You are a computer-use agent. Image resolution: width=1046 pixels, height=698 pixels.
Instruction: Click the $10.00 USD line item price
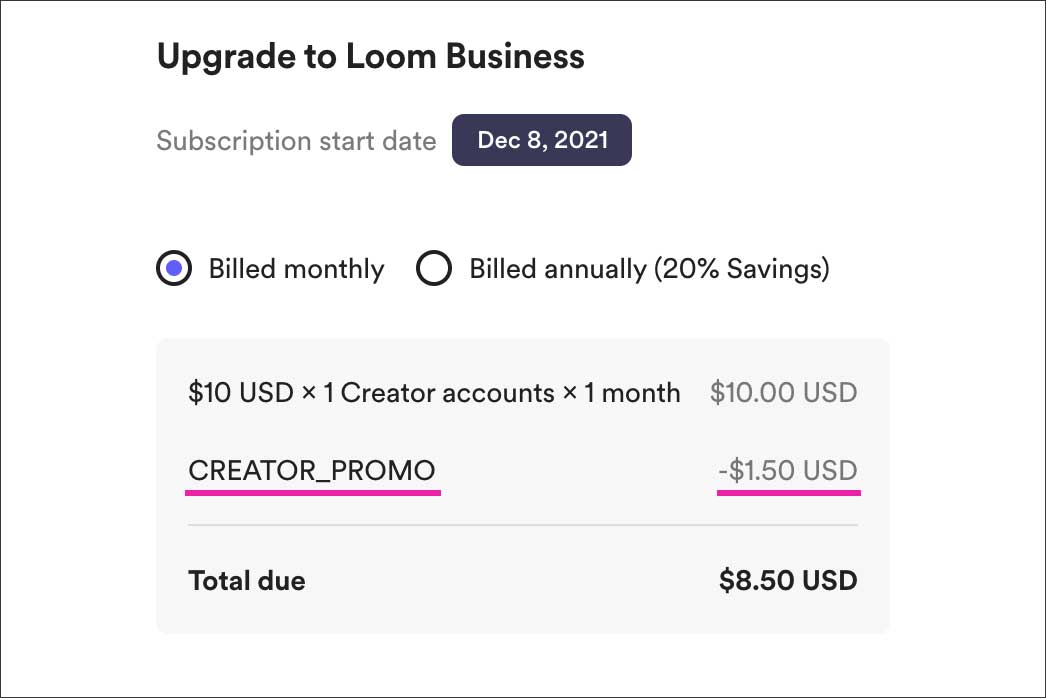coord(783,392)
